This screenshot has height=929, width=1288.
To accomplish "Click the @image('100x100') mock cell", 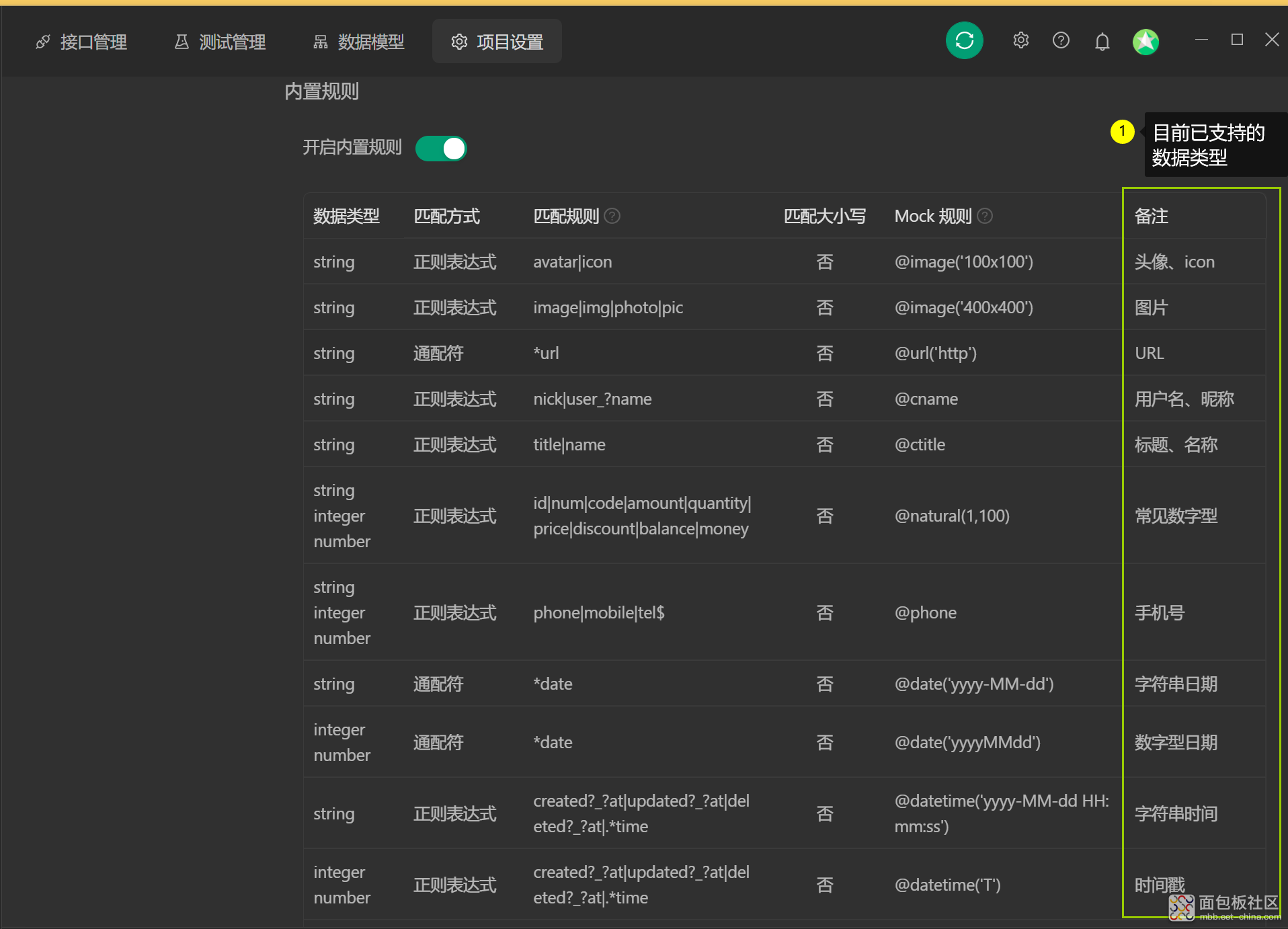I will pyautogui.click(x=963, y=261).
